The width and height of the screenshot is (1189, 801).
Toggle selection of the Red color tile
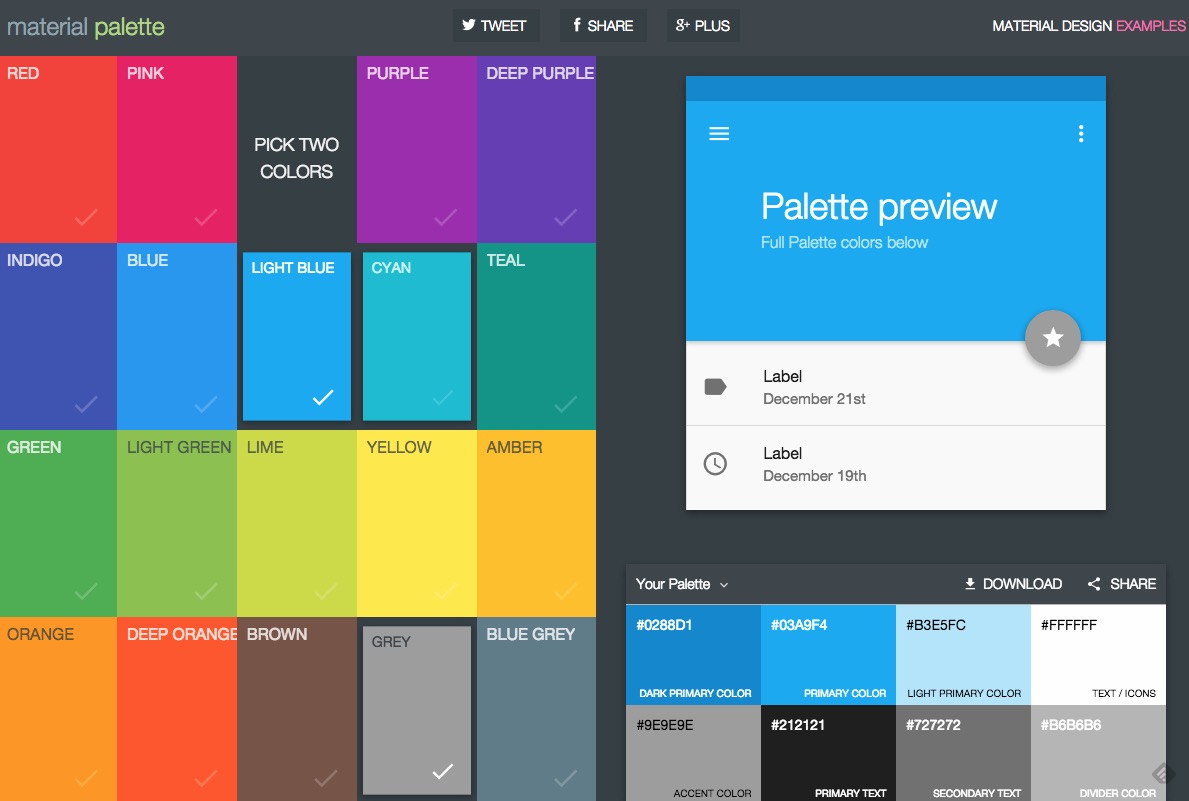[58, 148]
